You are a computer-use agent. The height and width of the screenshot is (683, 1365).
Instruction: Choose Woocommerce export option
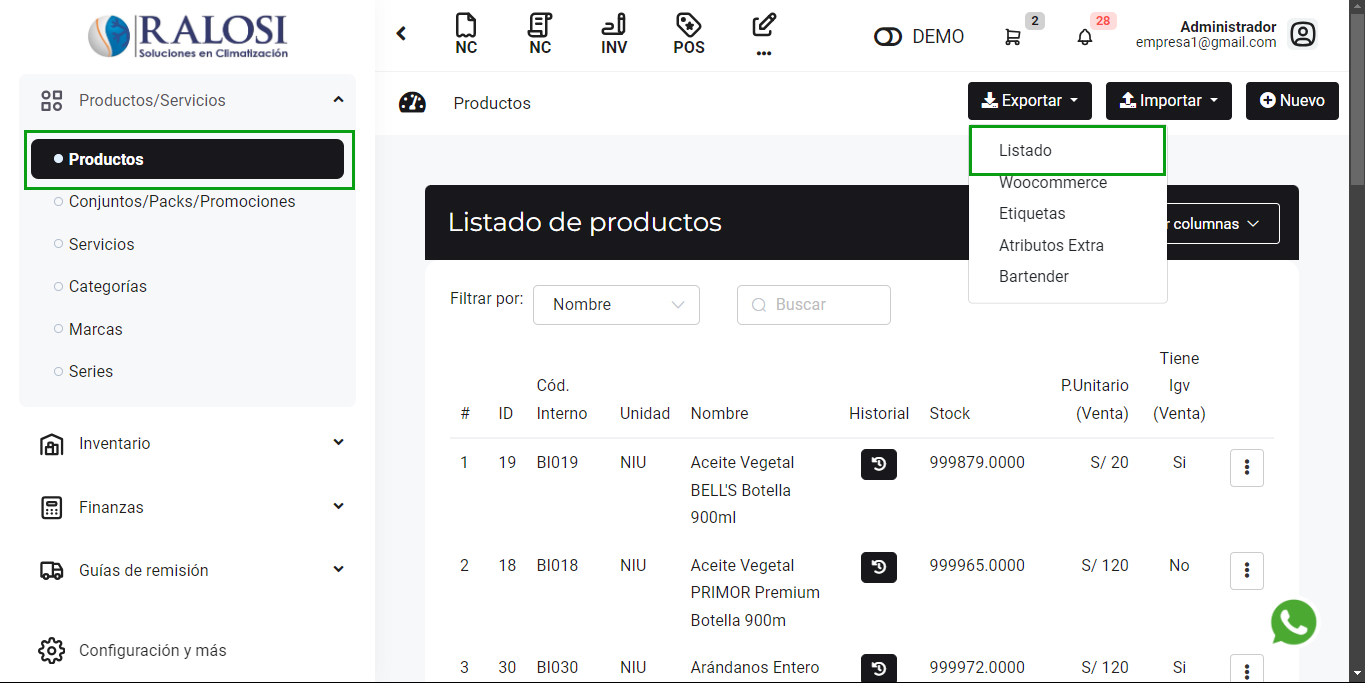[1052, 183]
